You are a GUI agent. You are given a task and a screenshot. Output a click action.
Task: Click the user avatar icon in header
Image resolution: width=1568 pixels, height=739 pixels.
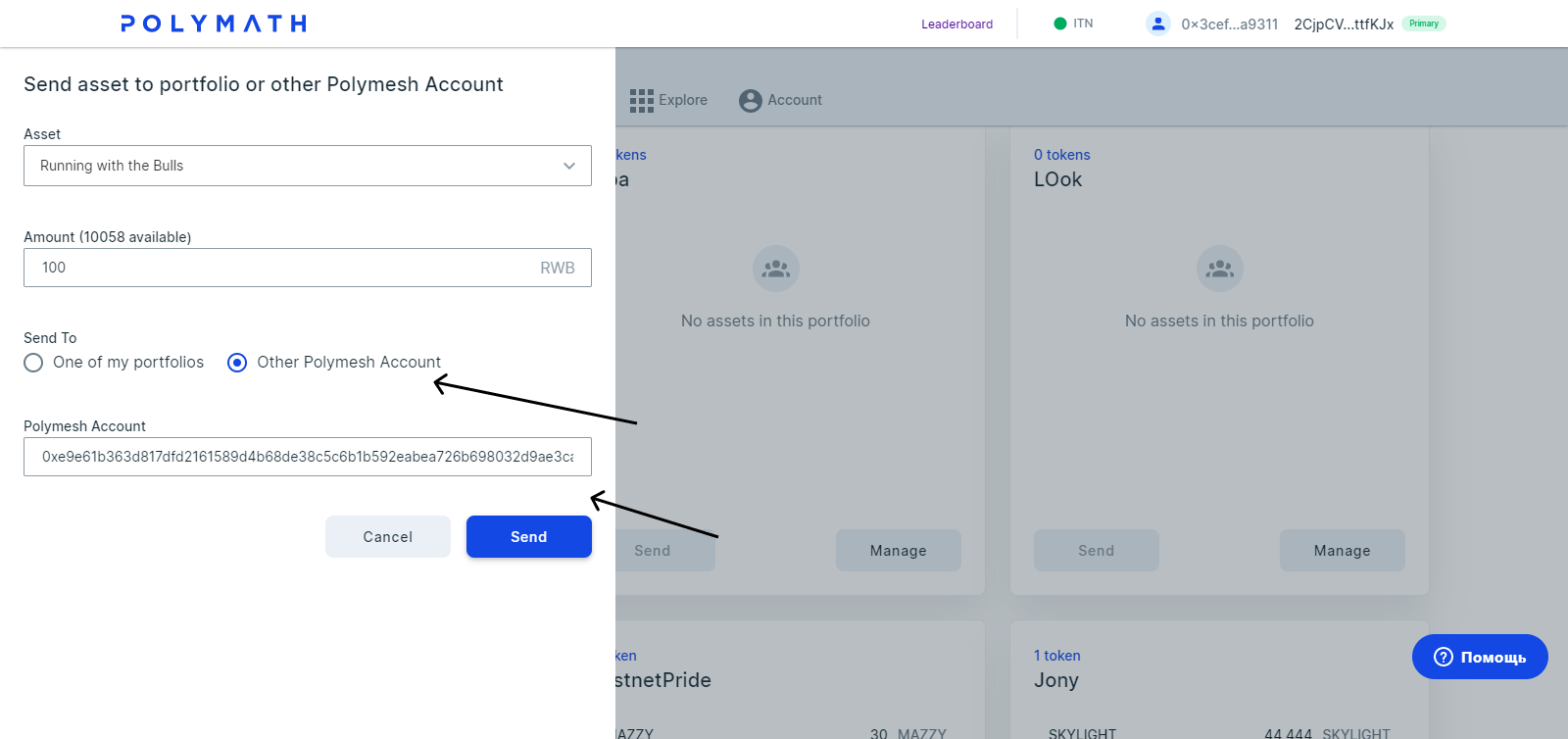click(x=1158, y=24)
